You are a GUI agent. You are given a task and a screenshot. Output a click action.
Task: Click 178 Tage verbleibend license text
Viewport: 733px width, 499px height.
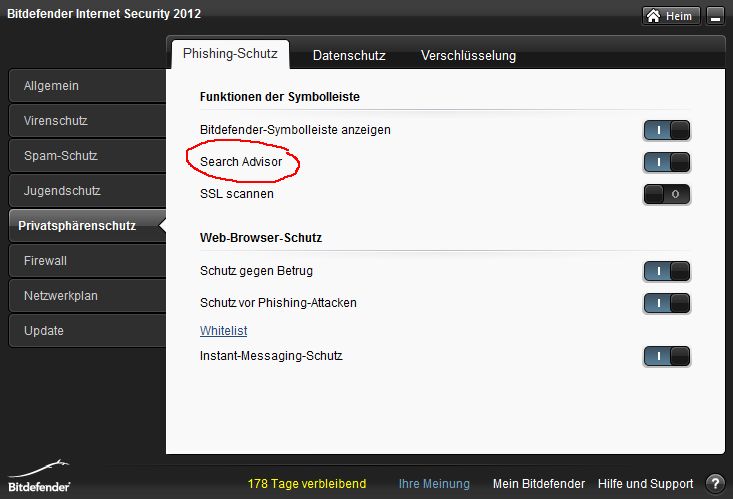pos(307,484)
